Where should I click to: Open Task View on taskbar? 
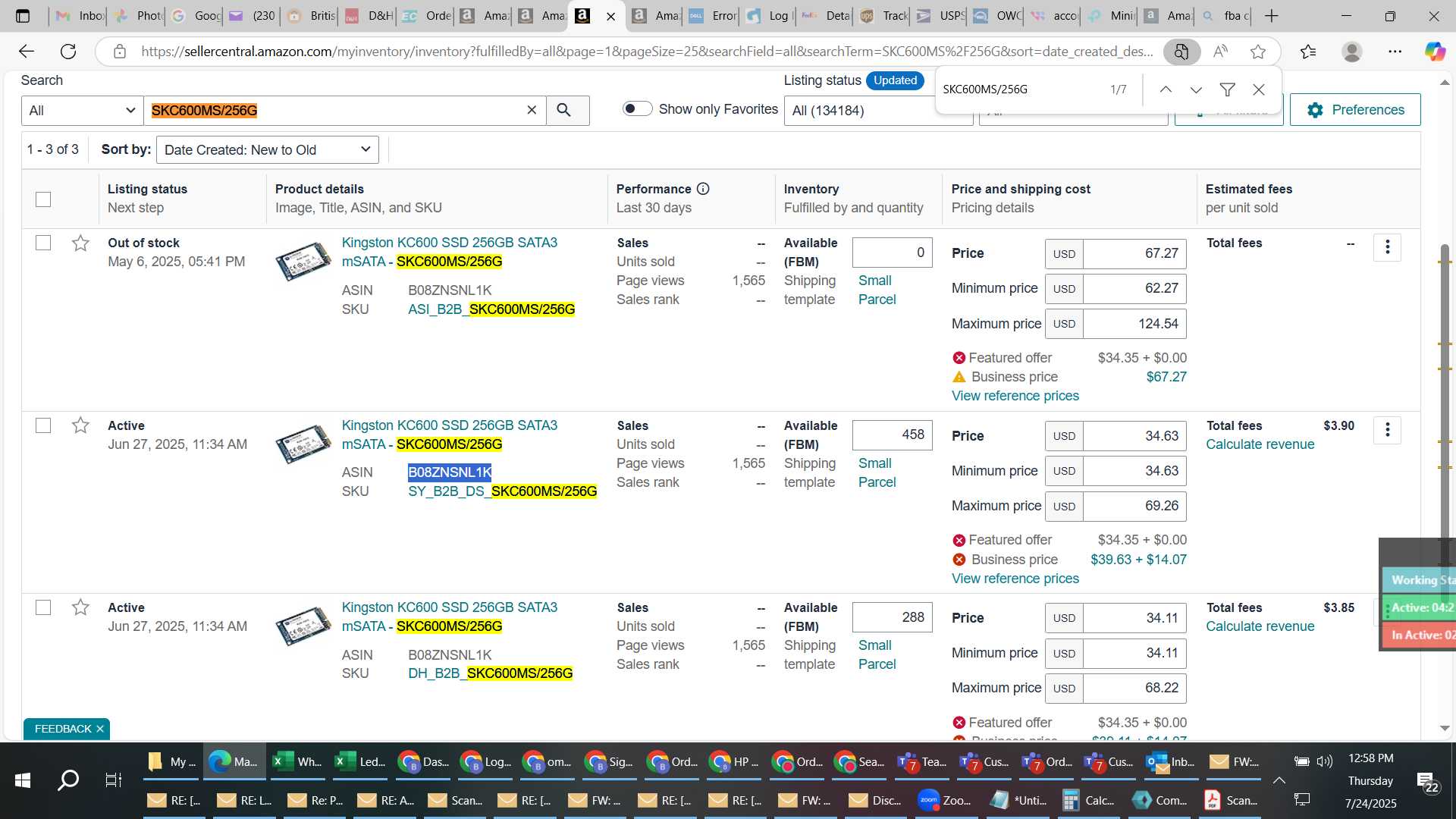[x=113, y=780]
